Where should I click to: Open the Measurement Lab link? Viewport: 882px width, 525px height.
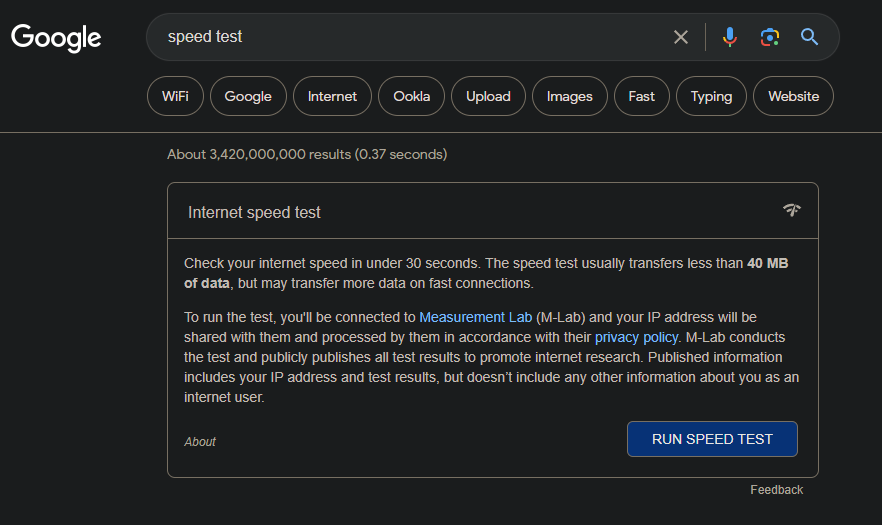coord(475,317)
